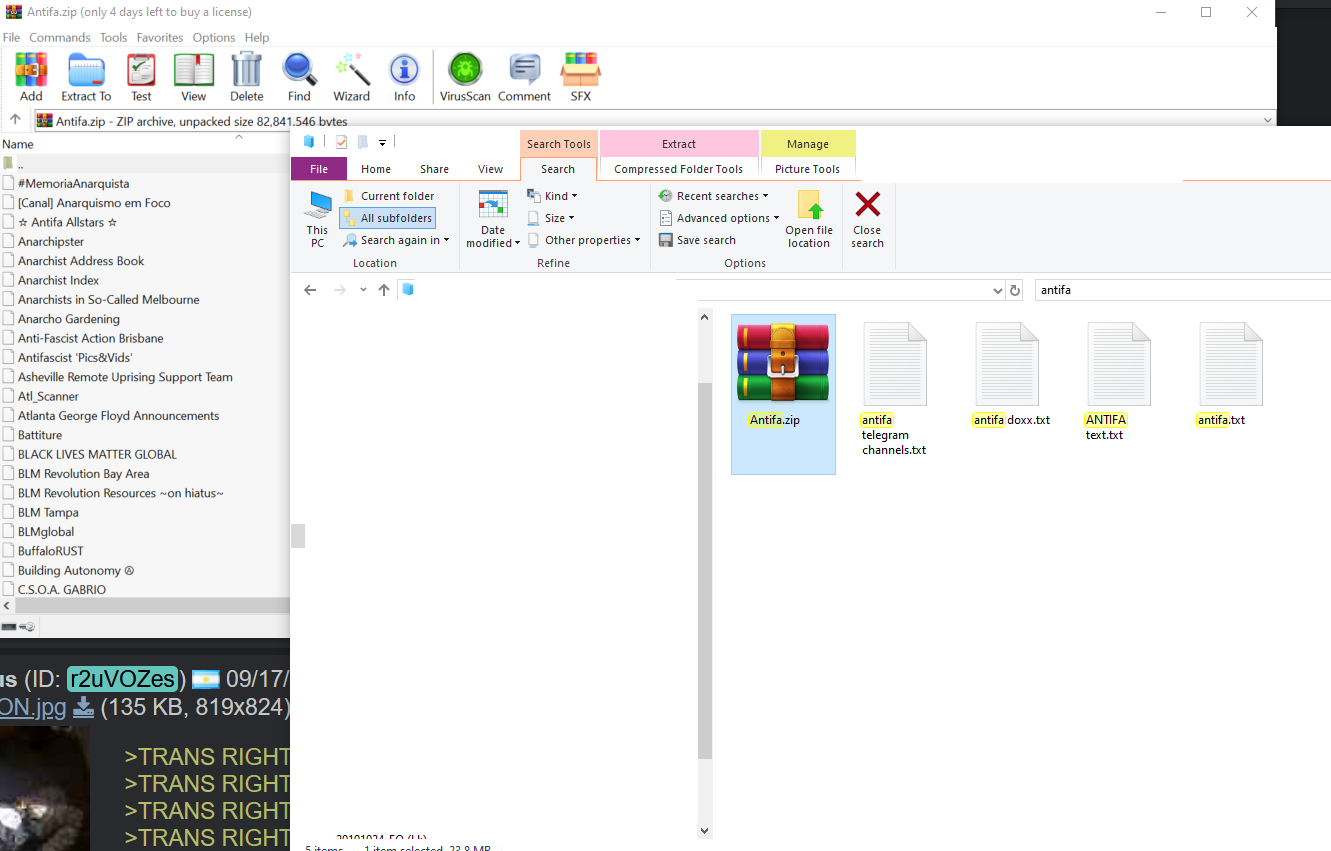Click WinRAR horizontal scrollbar track

pos(152,606)
